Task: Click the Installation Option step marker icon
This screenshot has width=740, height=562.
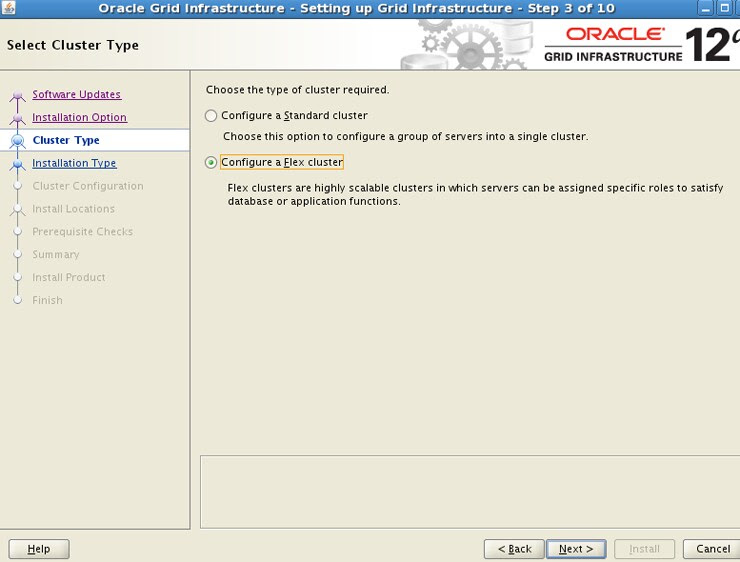Action: 17,118
